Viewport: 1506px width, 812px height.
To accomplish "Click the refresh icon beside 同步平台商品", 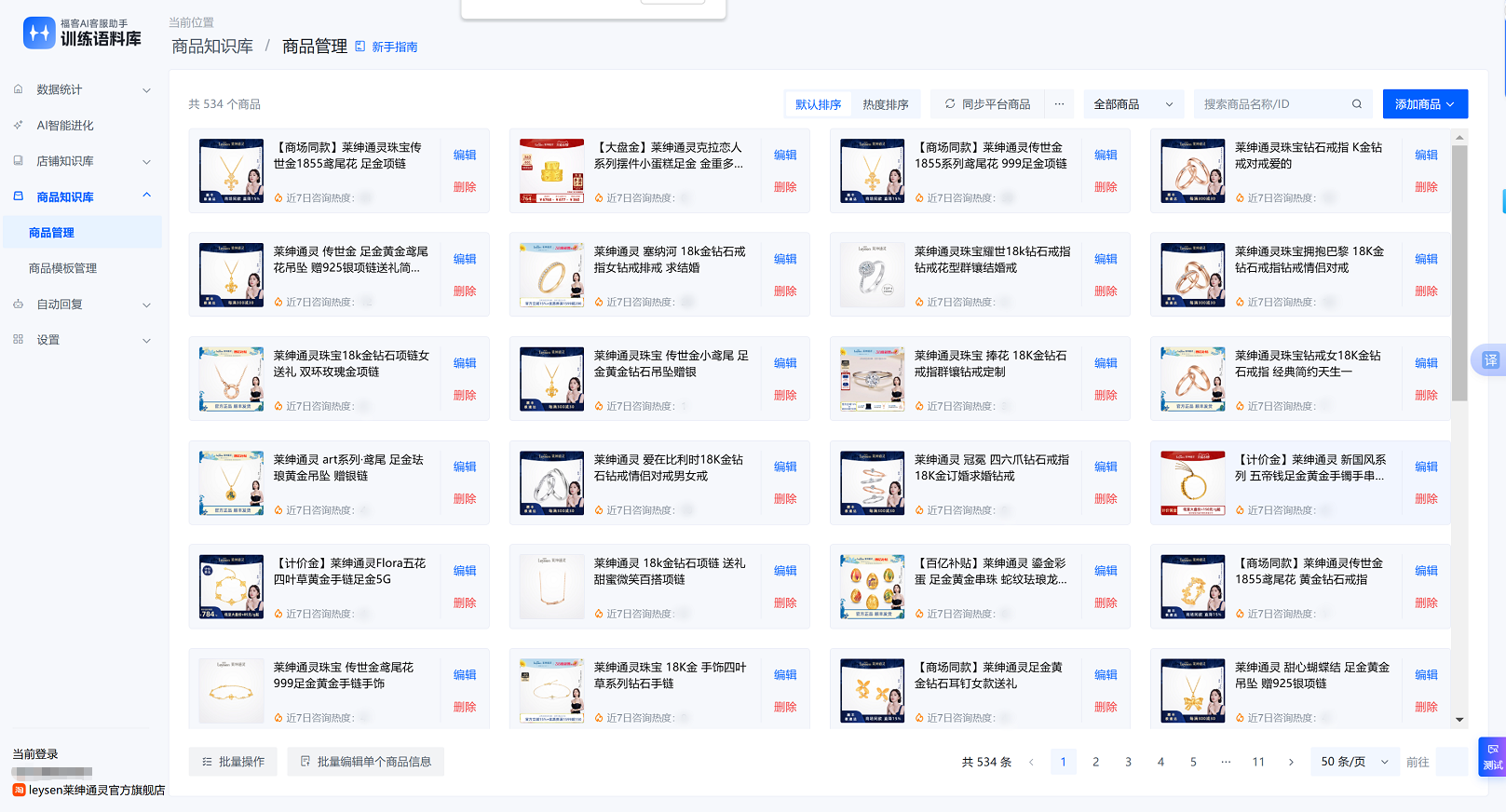I will (950, 104).
